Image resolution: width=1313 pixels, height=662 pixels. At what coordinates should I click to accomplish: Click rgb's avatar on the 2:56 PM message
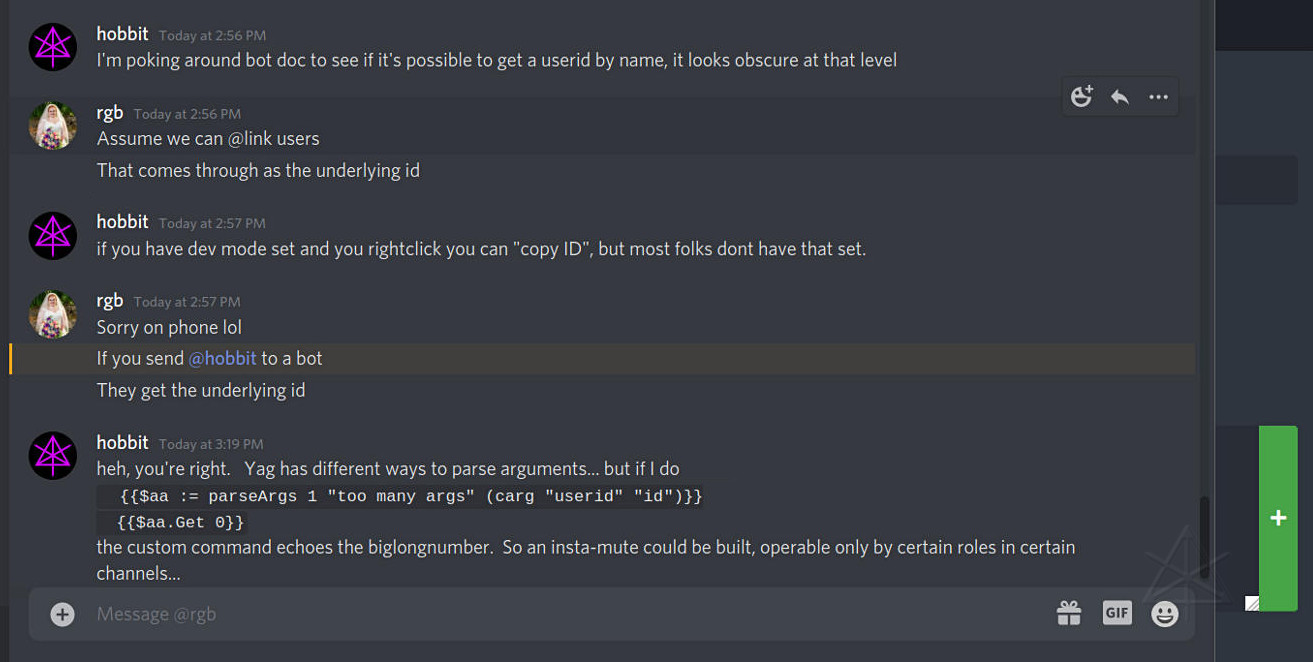(x=53, y=126)
